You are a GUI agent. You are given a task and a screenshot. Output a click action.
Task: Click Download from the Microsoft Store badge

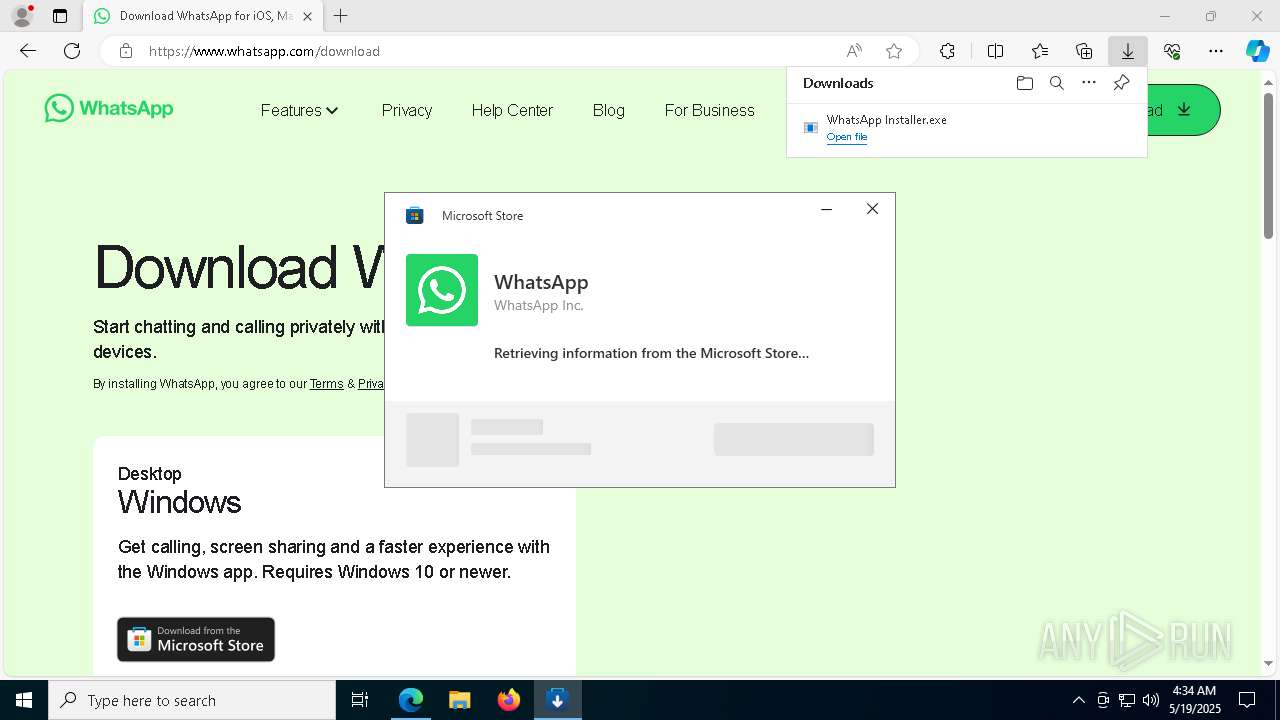coord(196,639)
